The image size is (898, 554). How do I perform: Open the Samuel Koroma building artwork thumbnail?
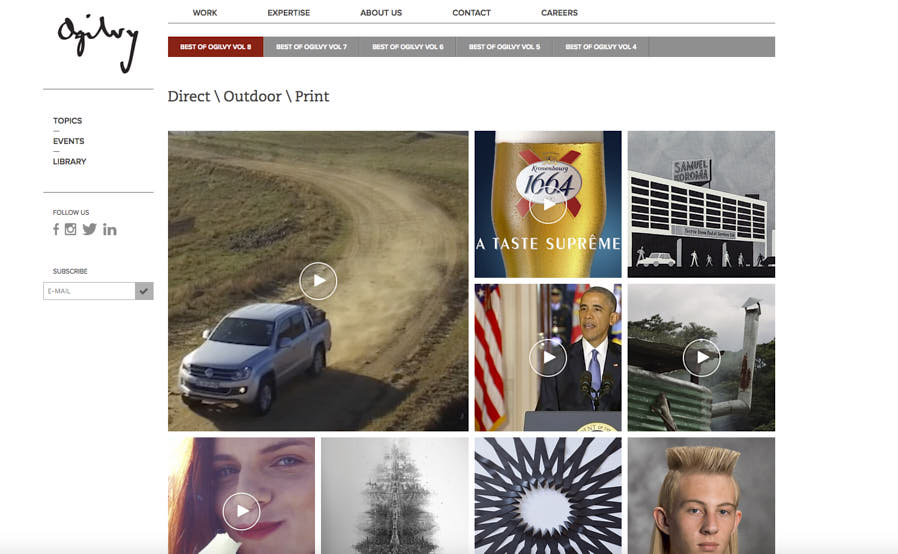[701, 205]
